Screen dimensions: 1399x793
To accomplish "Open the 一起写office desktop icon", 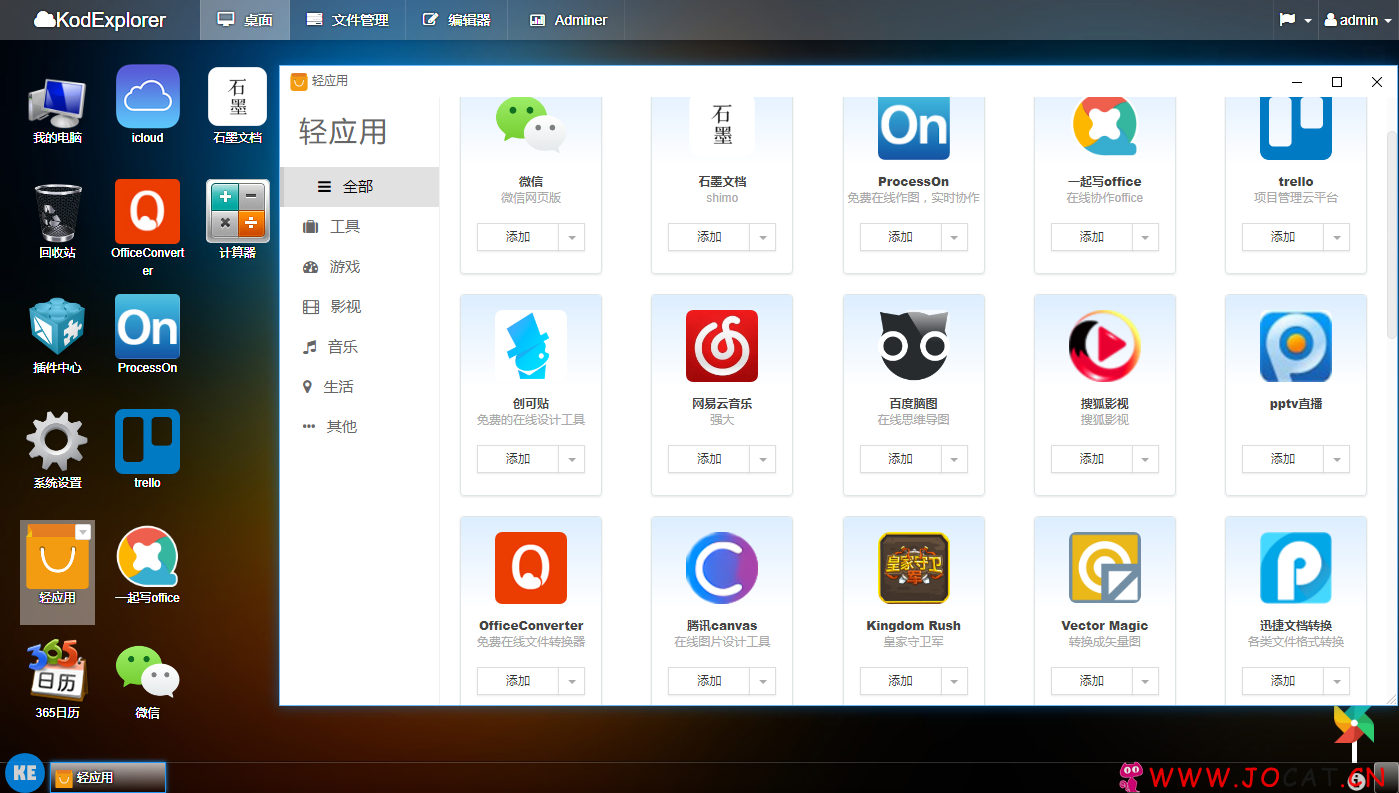I will tap(147, 567).
